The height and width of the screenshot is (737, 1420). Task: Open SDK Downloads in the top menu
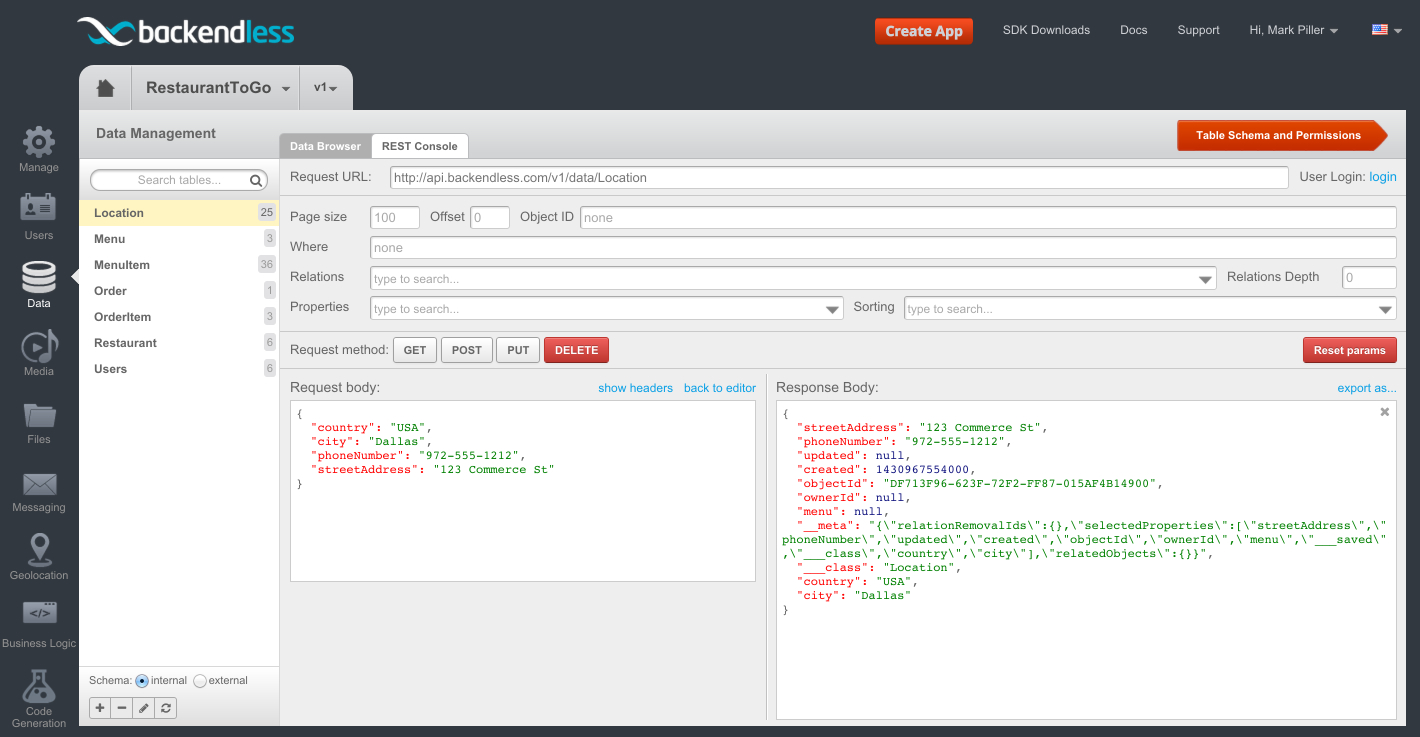point(1046,30)
